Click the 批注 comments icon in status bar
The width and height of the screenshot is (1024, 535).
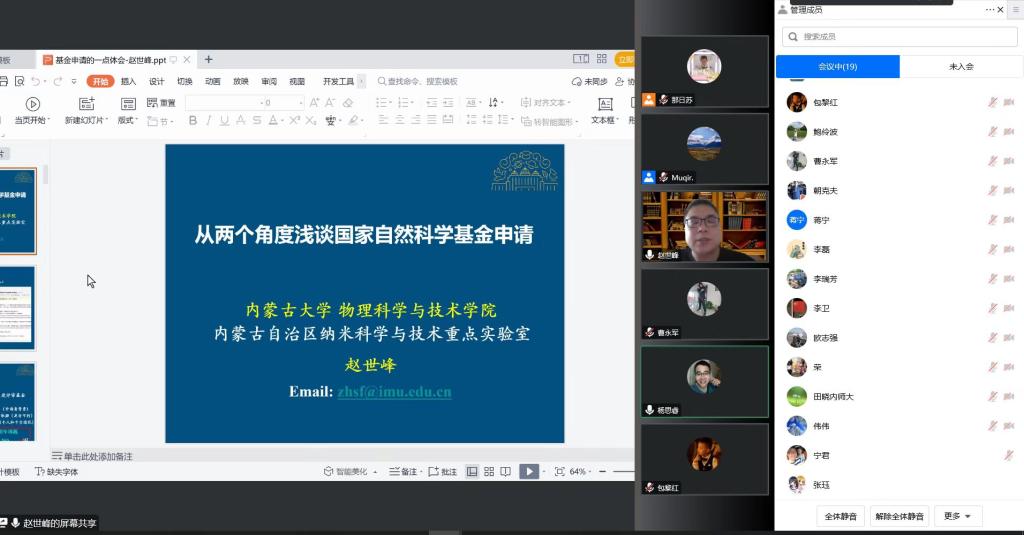[443, 472]
